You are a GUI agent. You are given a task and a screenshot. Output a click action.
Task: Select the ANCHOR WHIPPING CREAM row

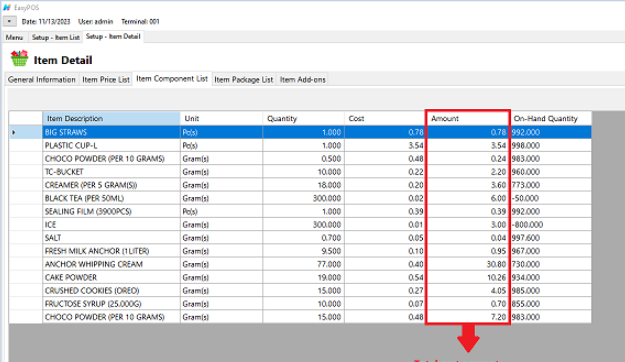coord(300,264)
